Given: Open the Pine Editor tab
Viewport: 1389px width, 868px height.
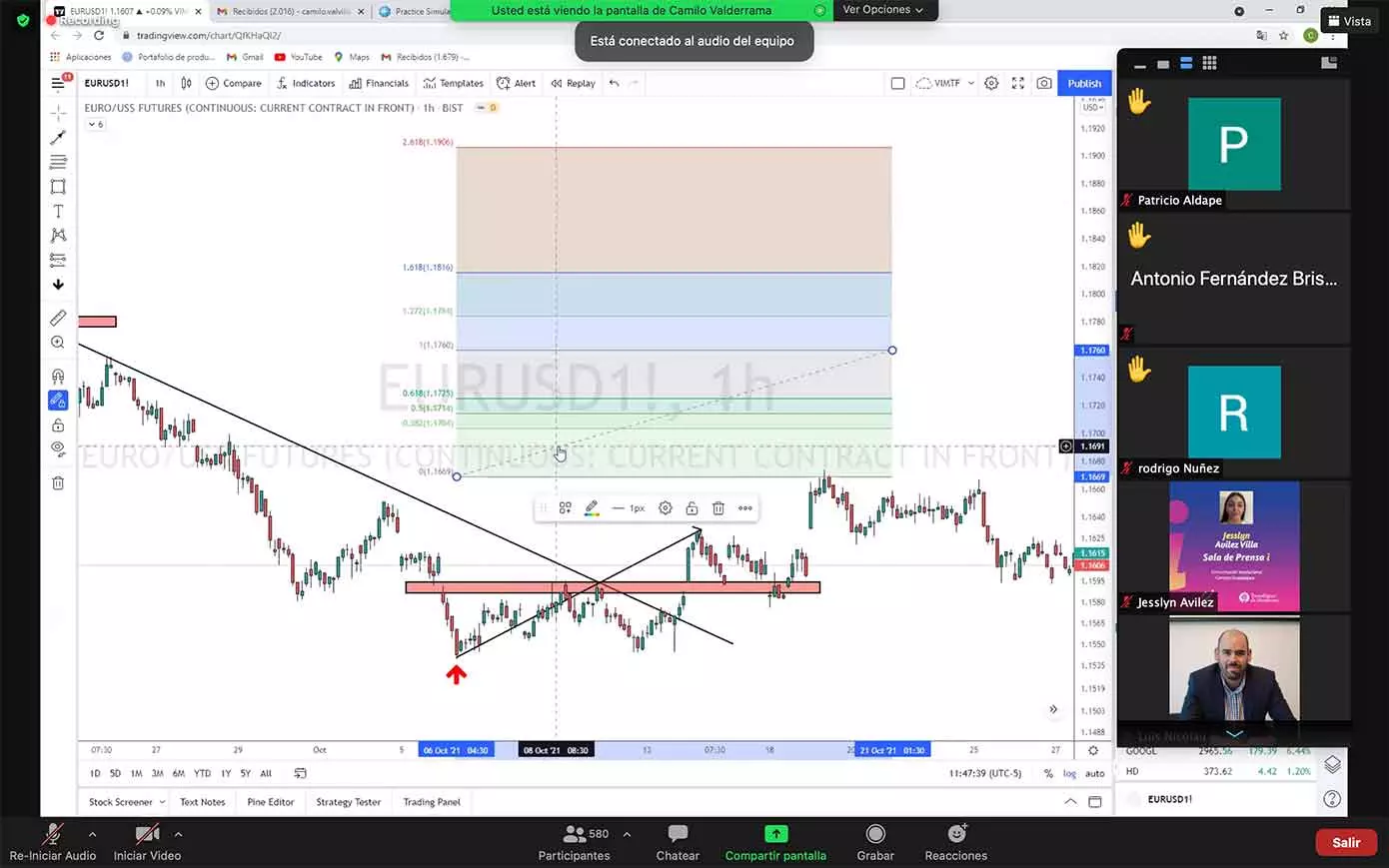Looking at the screenshot, I should tap(271, 802).
